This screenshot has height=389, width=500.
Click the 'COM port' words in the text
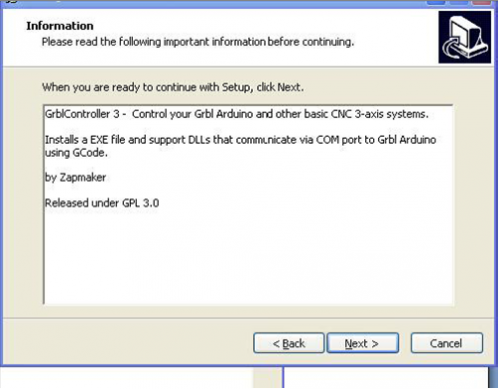pyautogui.click(x=338, y=140)
